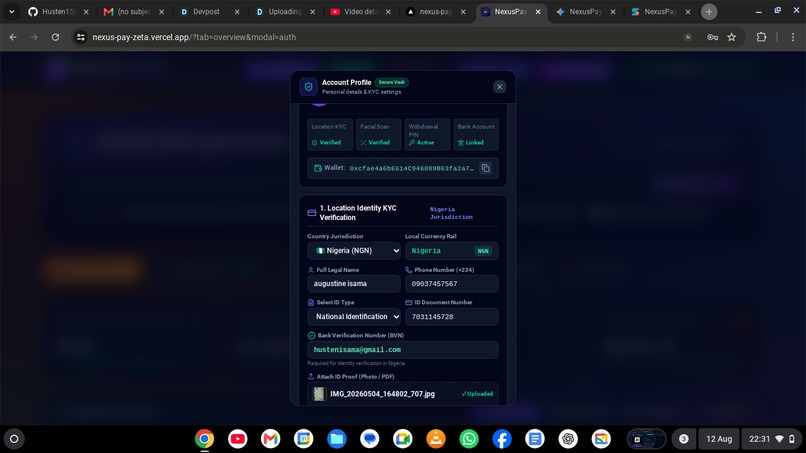Open Google Docs from the shelf
The height and width of the screenshot is (453, 806).
tap(535, 439)
